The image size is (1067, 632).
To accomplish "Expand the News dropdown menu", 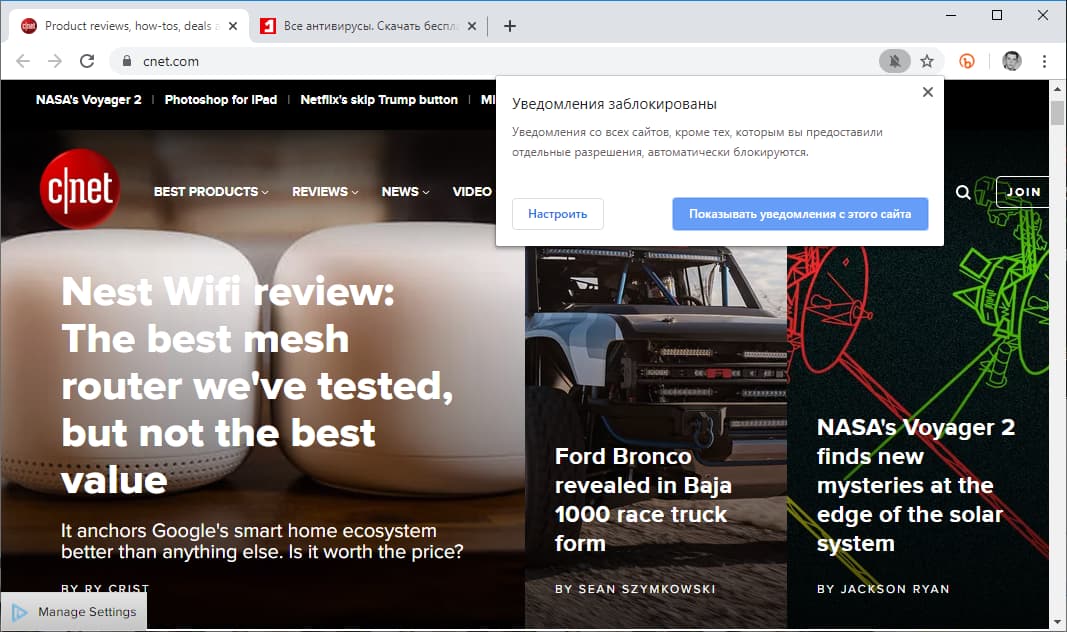I will [x=406, y=192].
